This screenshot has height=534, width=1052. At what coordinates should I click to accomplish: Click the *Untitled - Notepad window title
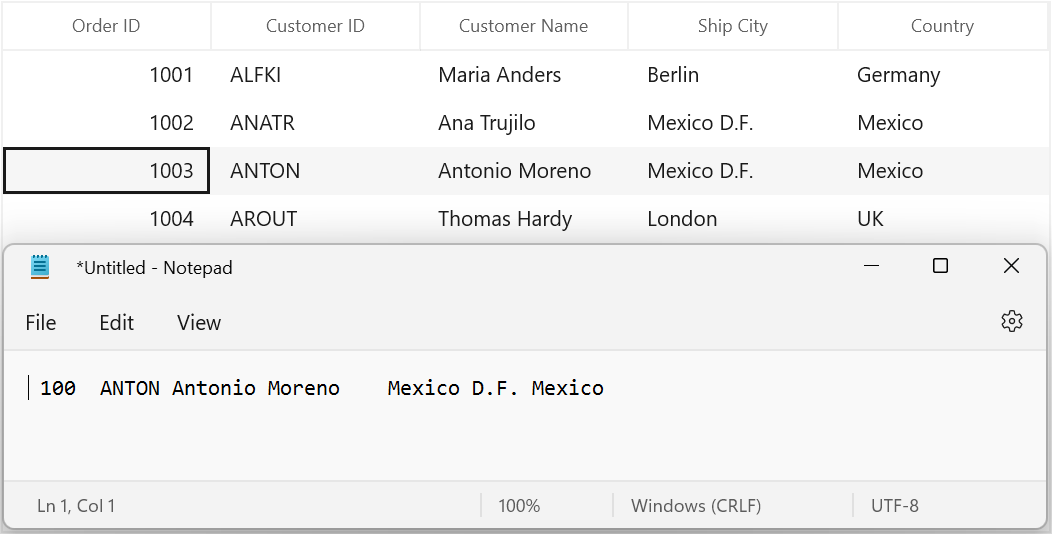pyautogui.click(x=154, y=268)
